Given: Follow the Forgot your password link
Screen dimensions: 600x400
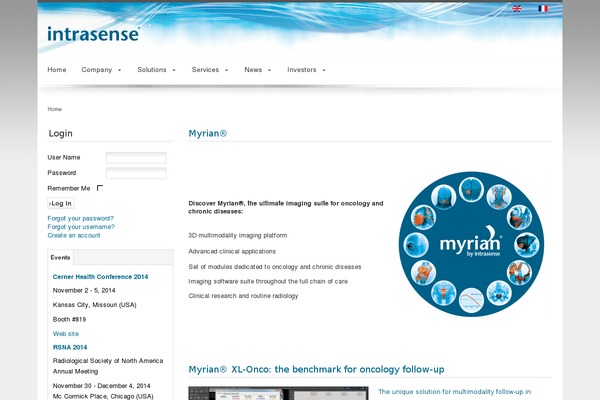Looking at the screenshot, I should [x=81, y=218].
